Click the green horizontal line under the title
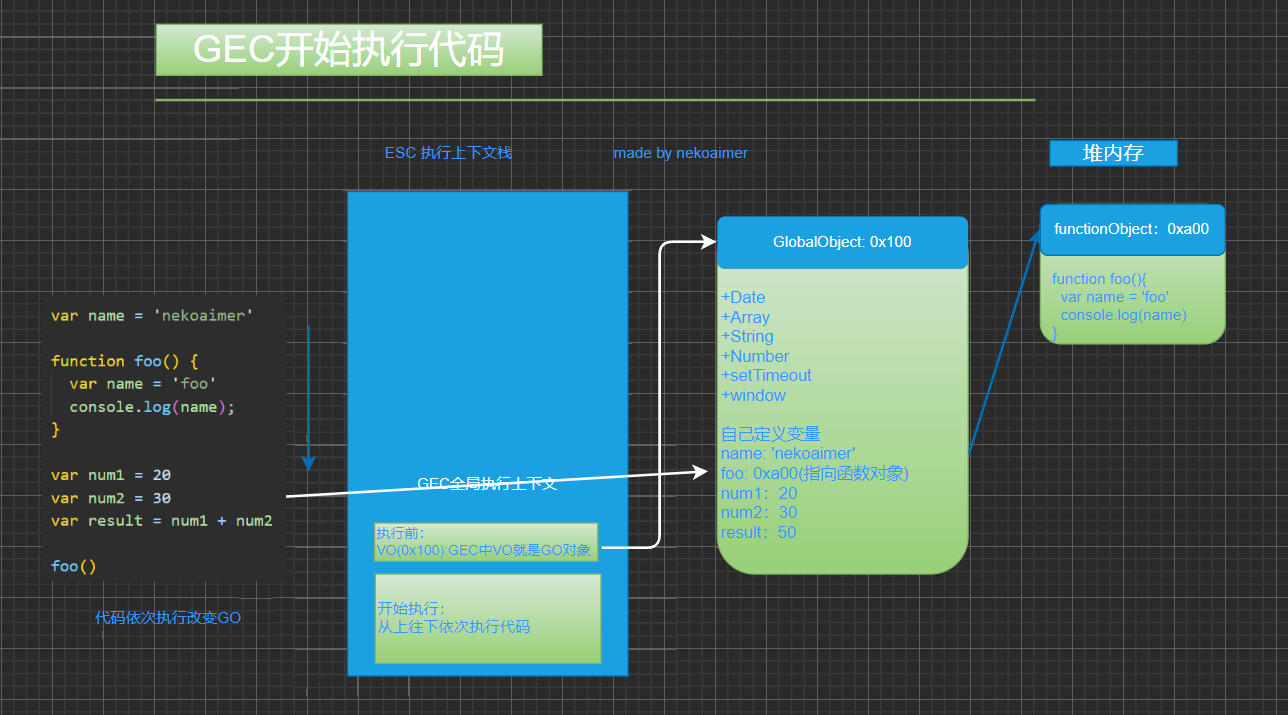Viewport: 1288px width, 715px height. pos(594,100)
